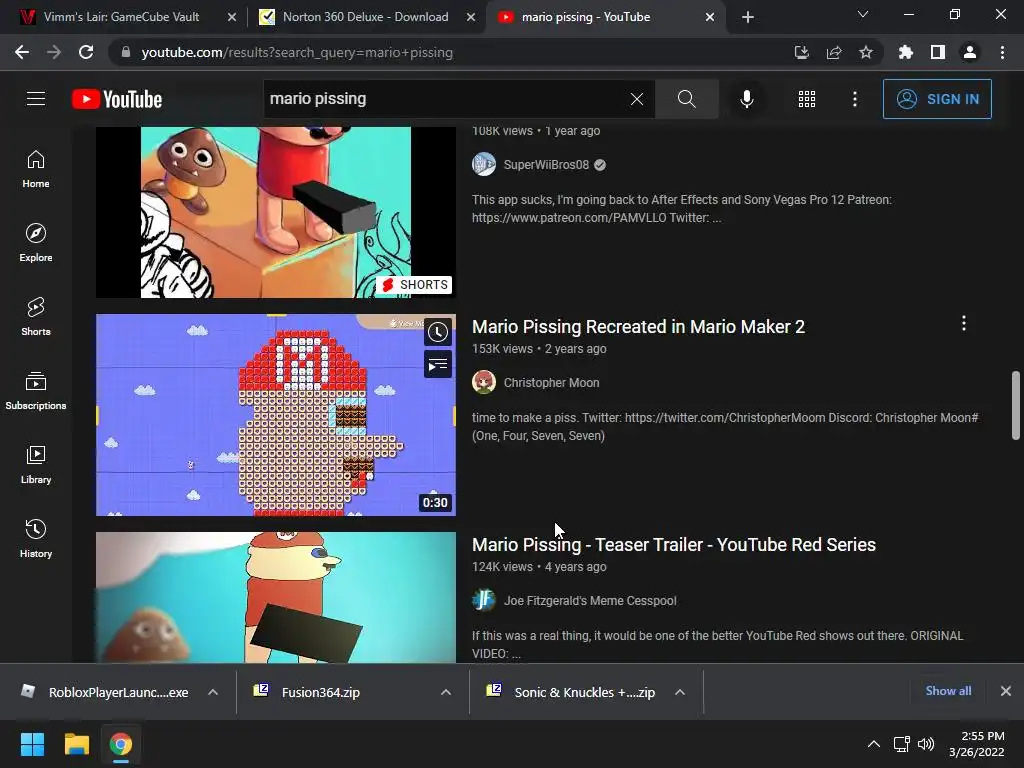Switch to Vimm's Lair GameCube Vault tab

pyautogui.click(x=121, y=17)
